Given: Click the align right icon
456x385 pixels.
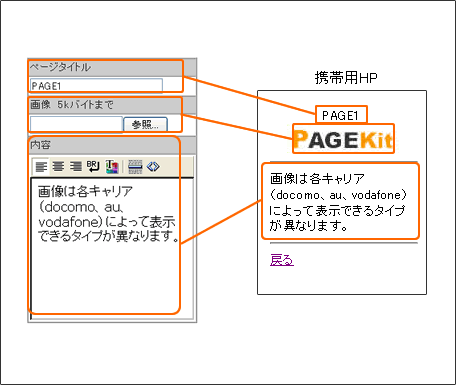Looking at the screenshot, I should point(76,166).
